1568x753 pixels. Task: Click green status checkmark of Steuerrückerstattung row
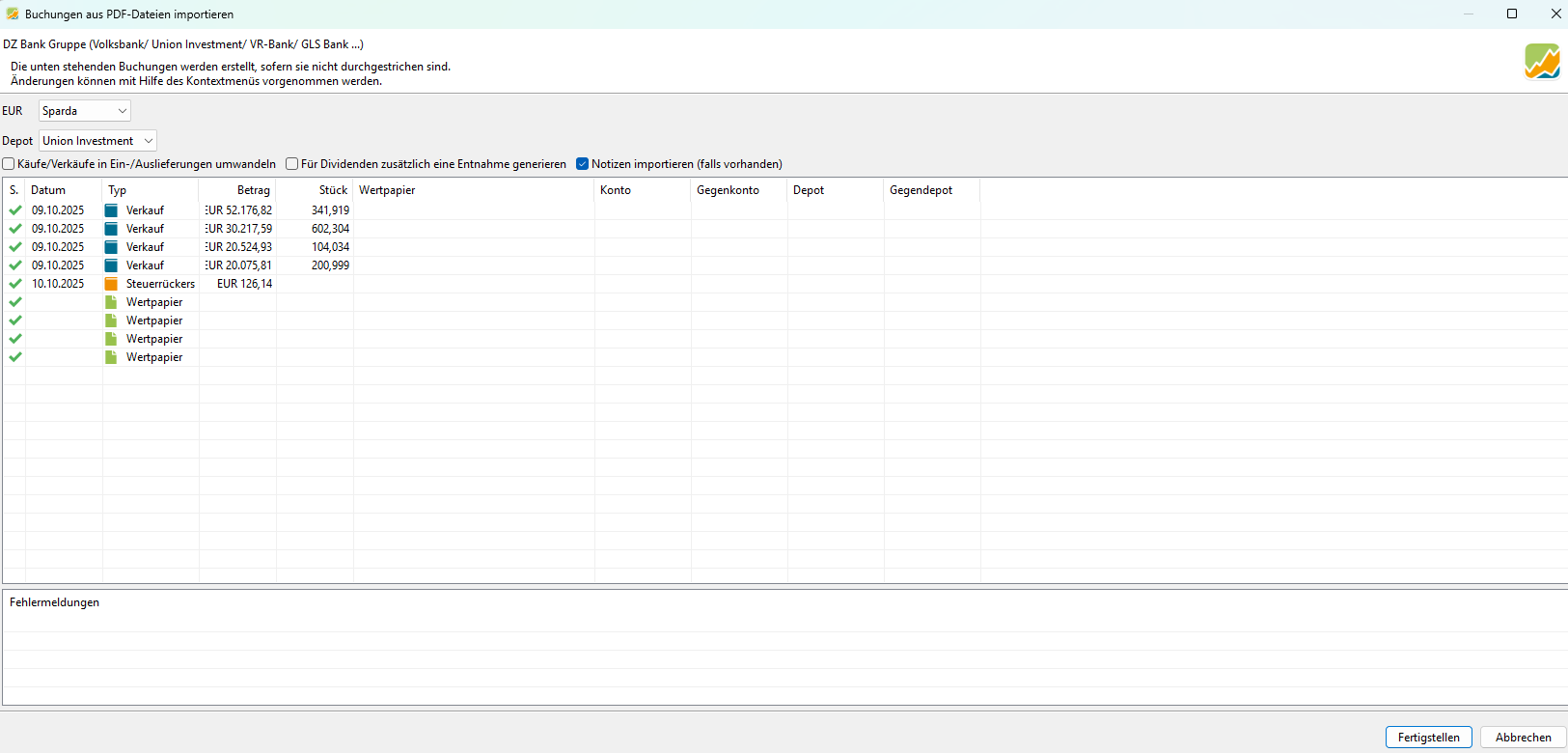[x=15, y=284]
